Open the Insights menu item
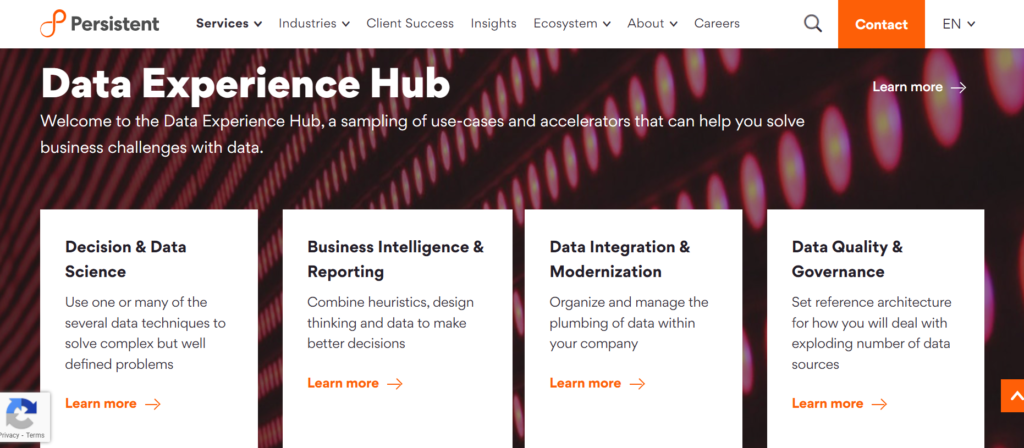 tap(493, 23)
